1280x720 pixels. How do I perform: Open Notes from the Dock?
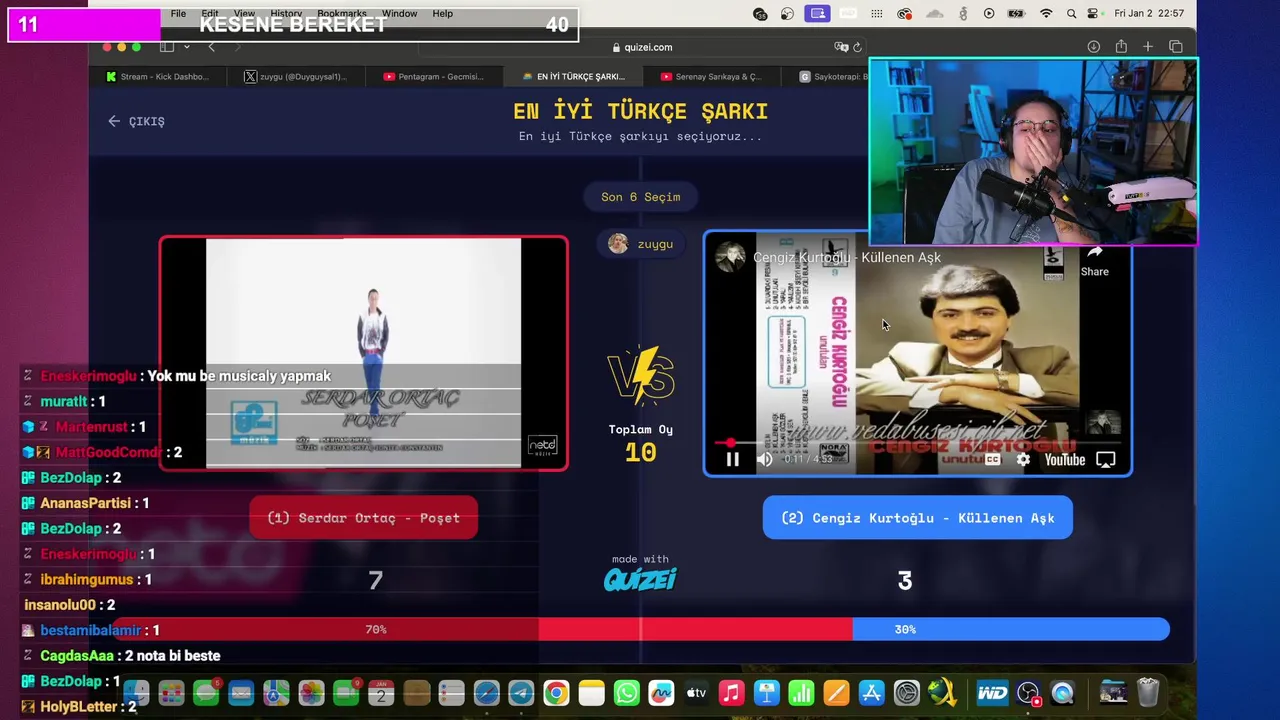click(x=591, y=693)
